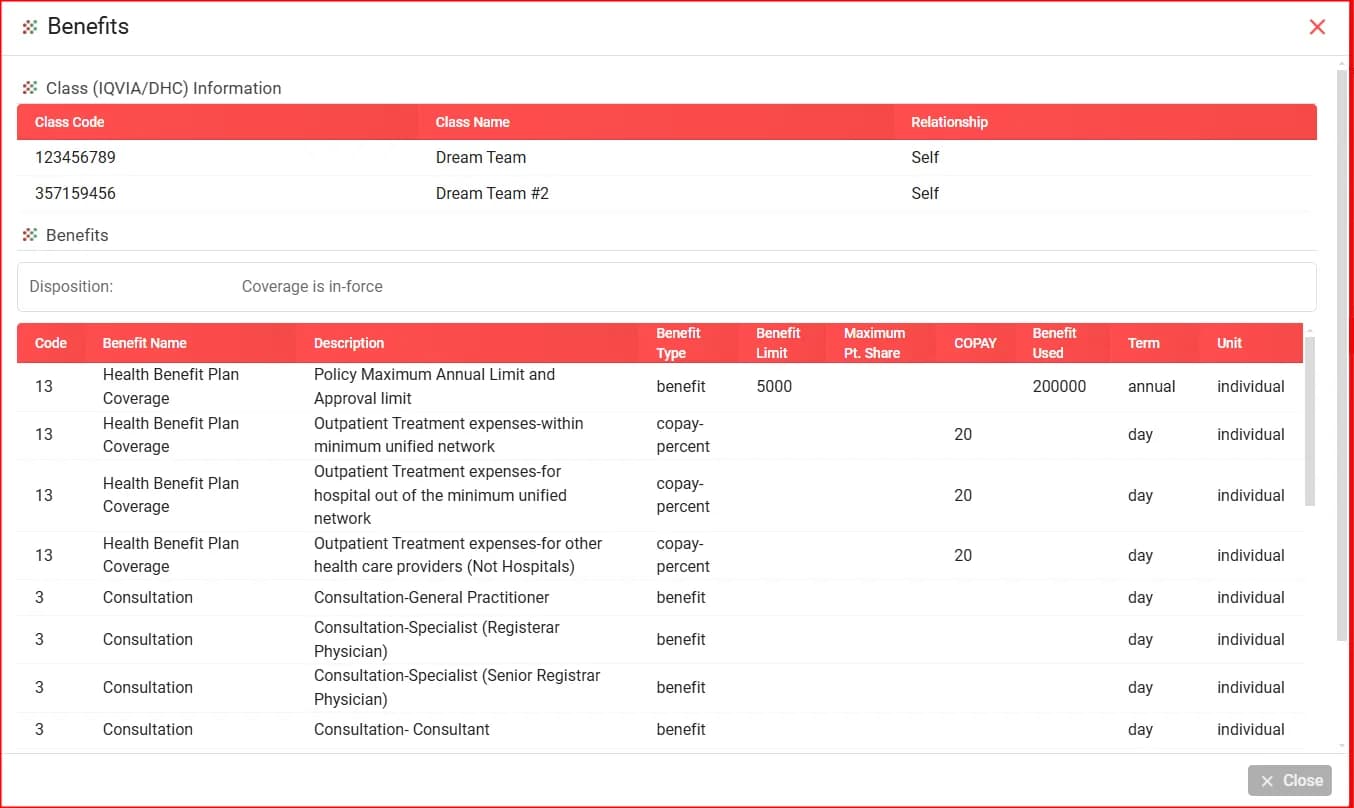Select Outpatient Treatment within minimum unified network
This screenshot has width=1354, height=808.
449,435
